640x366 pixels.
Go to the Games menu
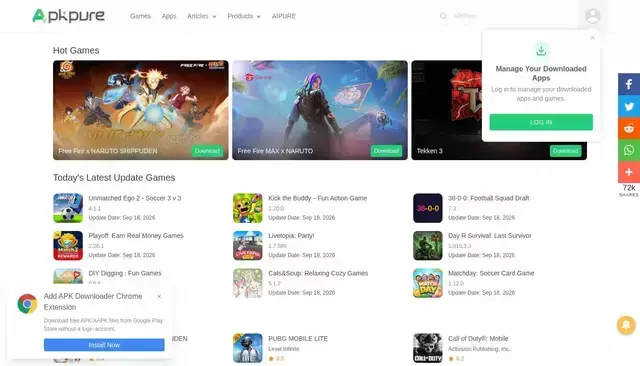click(x=140, y=16)
